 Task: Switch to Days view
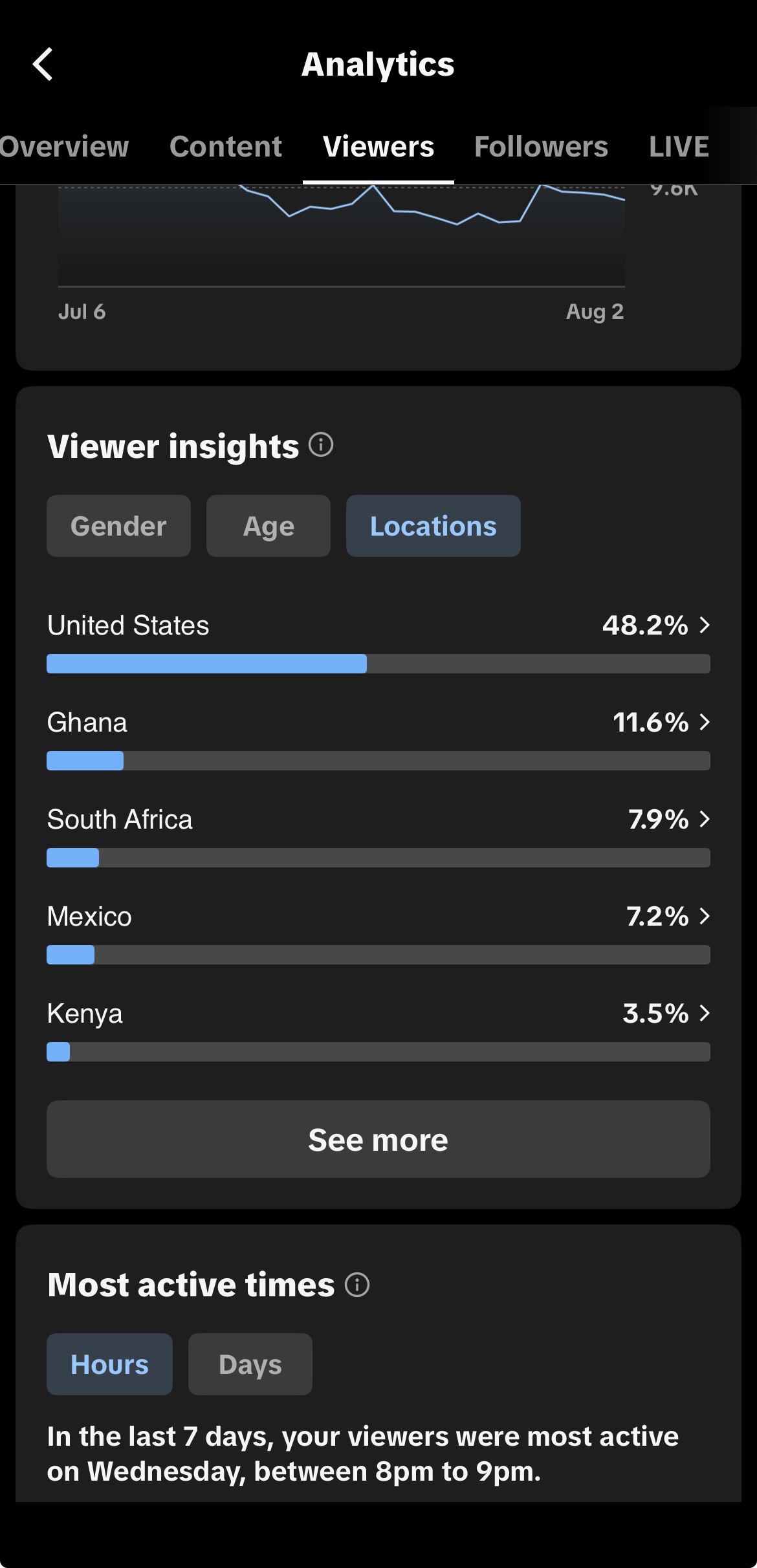250,1364
